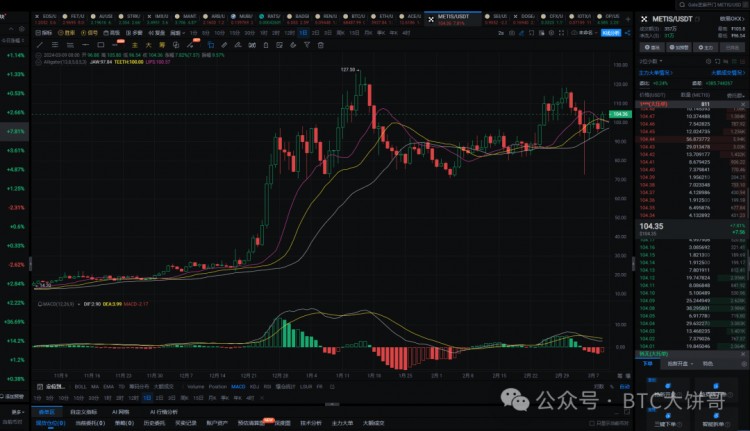Toggle the Volume indicator below chart
Image resolution: width=750 pixels, height=431 pixels.
(195, 384)
